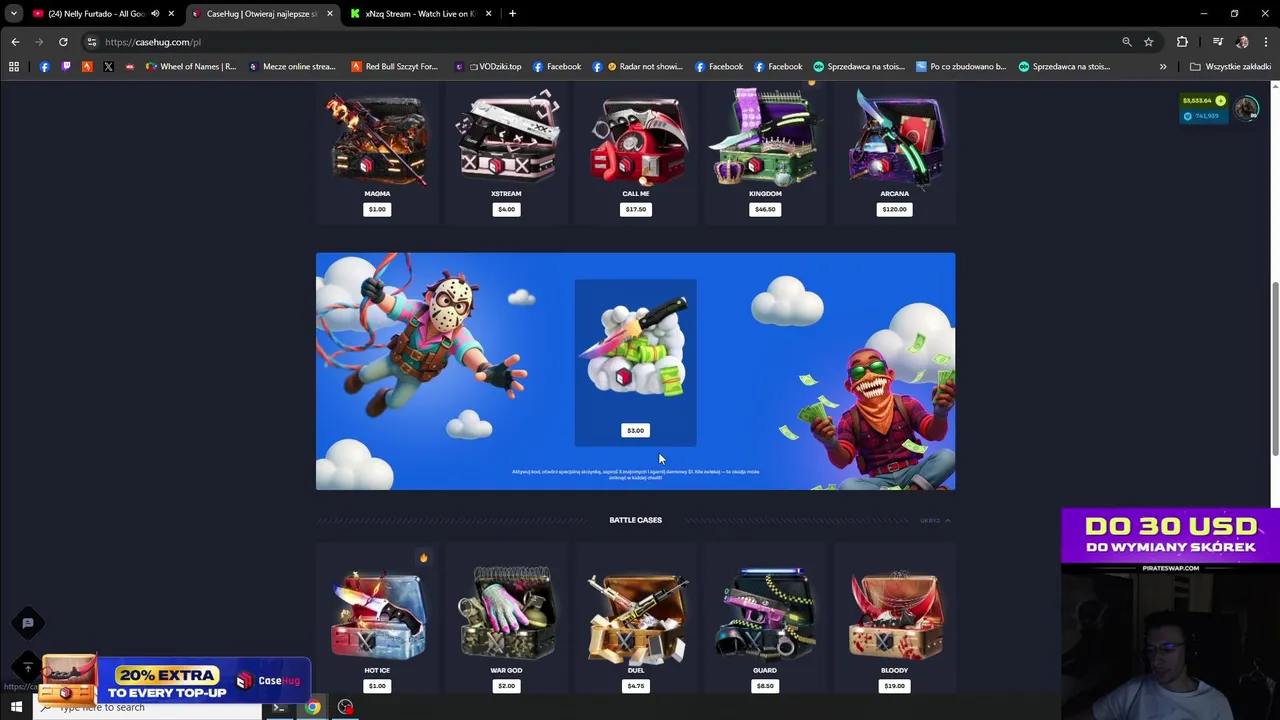
Task: Click the Chrome profile avatar icon
Action: pyautogui.click(x=1242, y=42)
